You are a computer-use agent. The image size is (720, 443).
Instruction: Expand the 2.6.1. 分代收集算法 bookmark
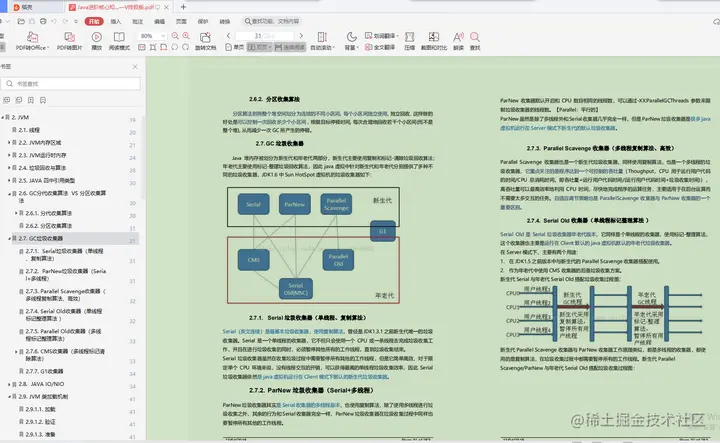coord(16,213)
